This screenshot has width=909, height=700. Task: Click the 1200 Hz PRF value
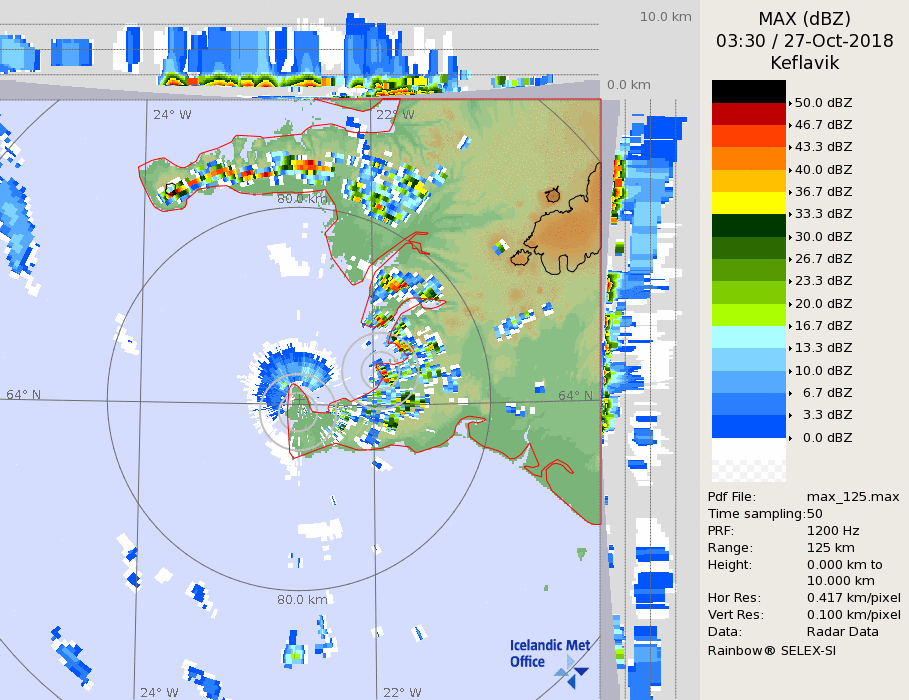click(832, 531)
